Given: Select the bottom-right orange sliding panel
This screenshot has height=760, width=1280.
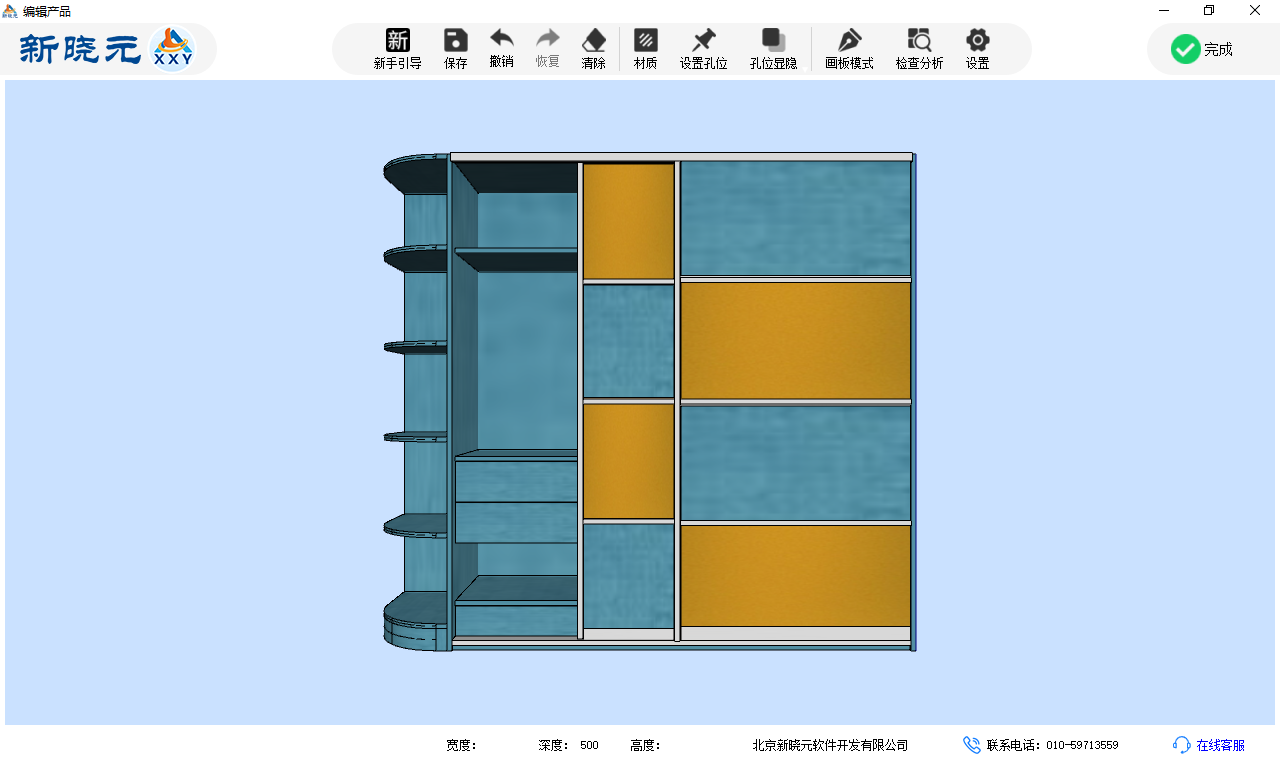Looking at the screenshot, I should [x=795, y=575].
